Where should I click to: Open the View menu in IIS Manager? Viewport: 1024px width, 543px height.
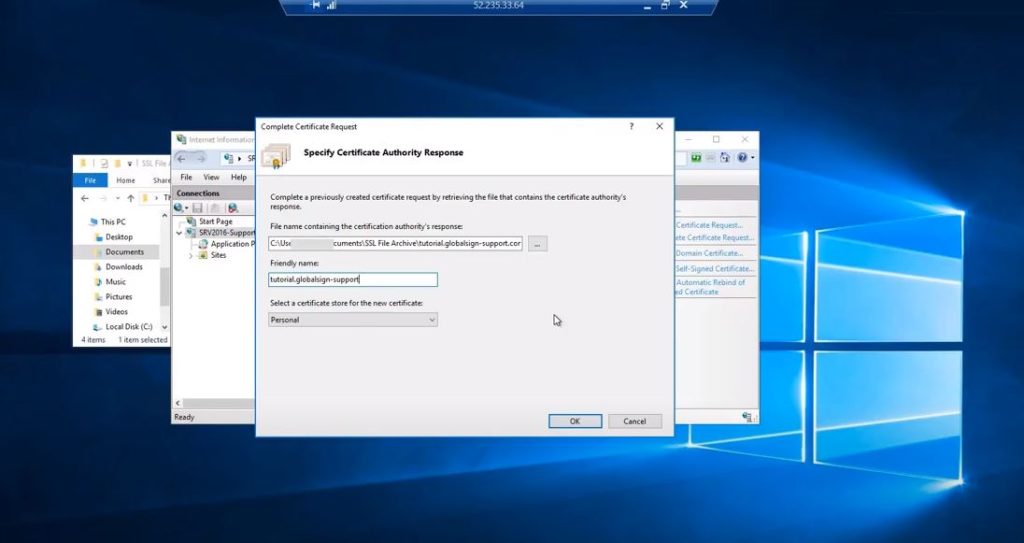click(211, 177)
